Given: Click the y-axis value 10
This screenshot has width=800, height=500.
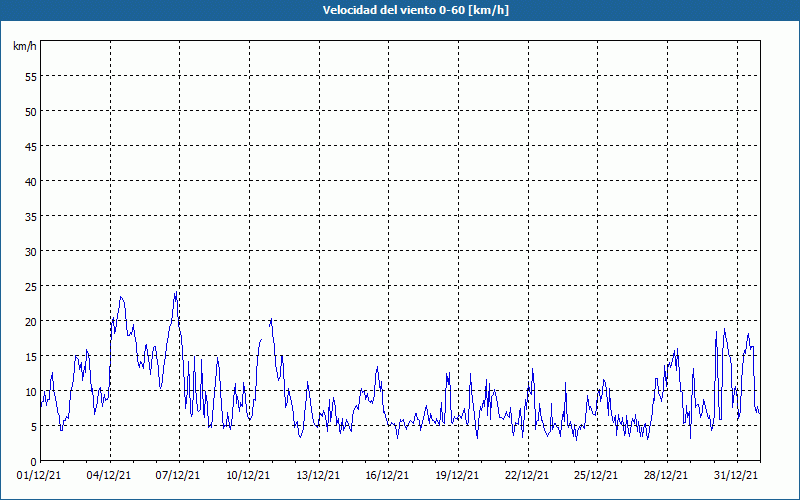Looking at the screenshot, I should point(31,392).
